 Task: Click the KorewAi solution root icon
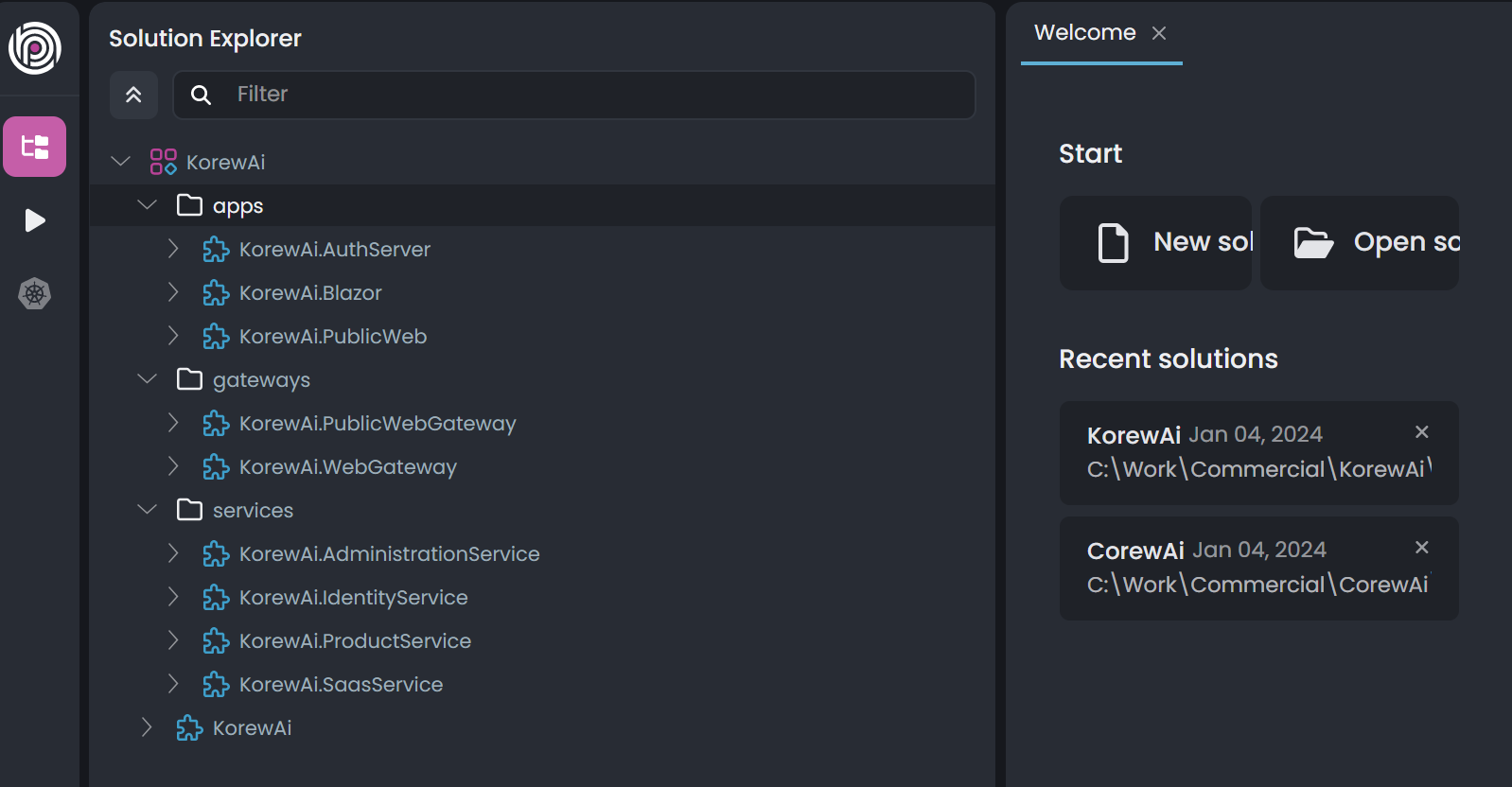[x=163, y=162]
